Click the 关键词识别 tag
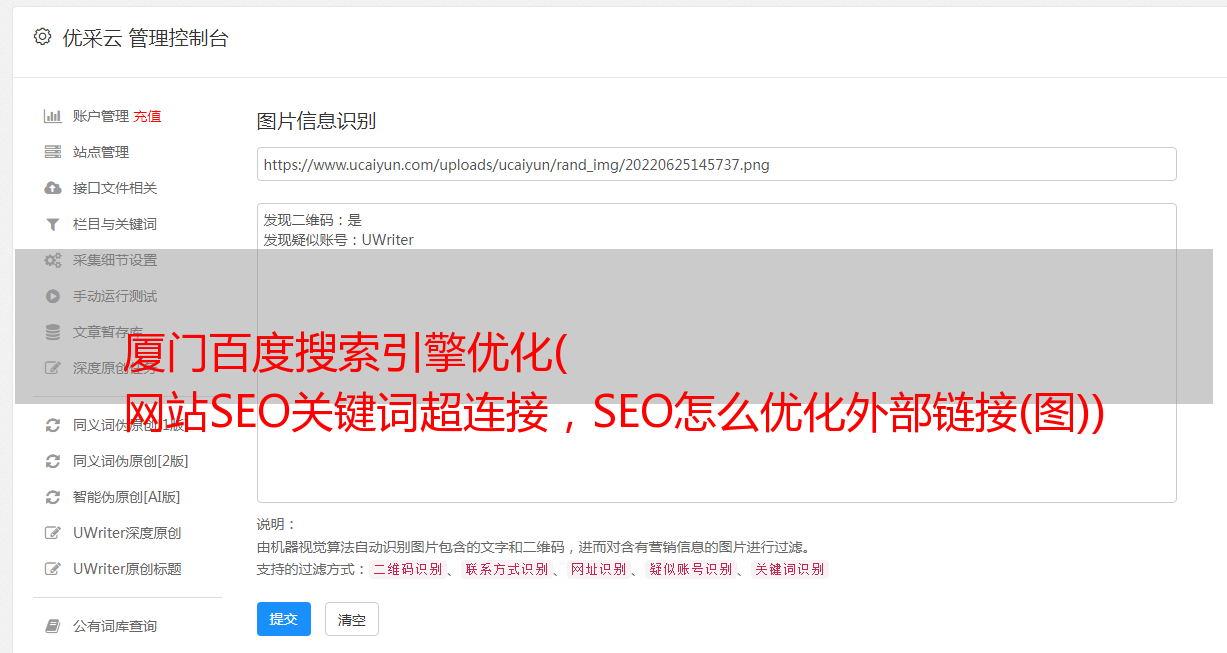Viewport: 1227px width, 653px height. point(790,569)
